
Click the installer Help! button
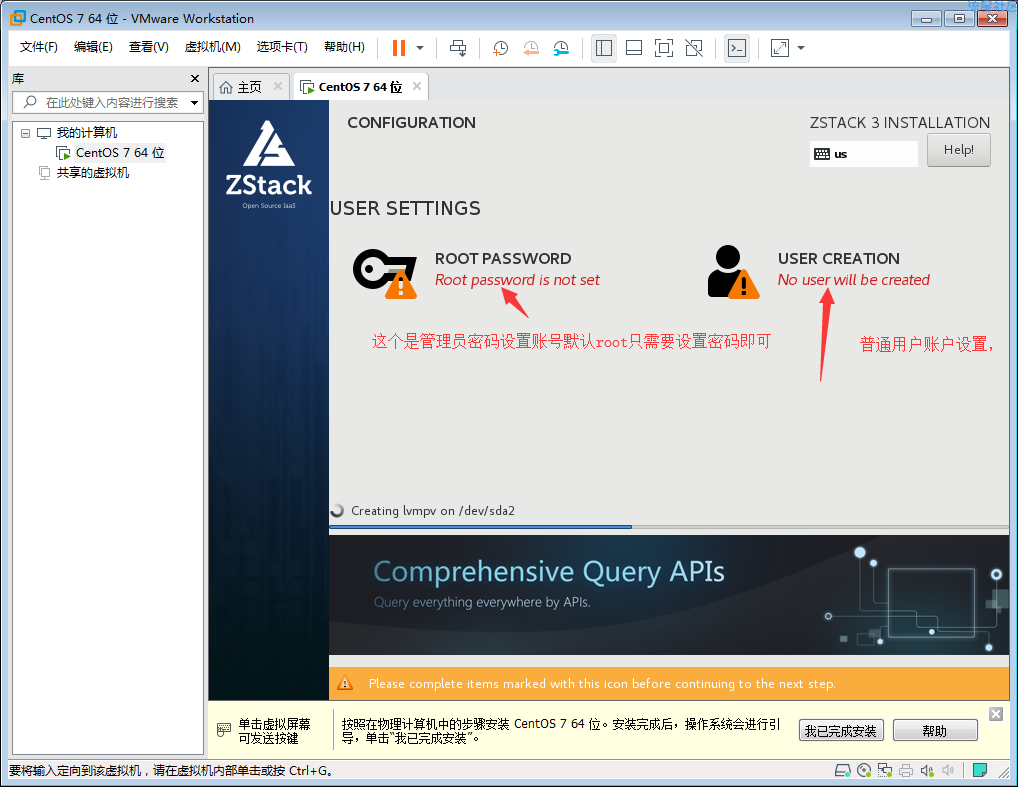tap(958, 150)
